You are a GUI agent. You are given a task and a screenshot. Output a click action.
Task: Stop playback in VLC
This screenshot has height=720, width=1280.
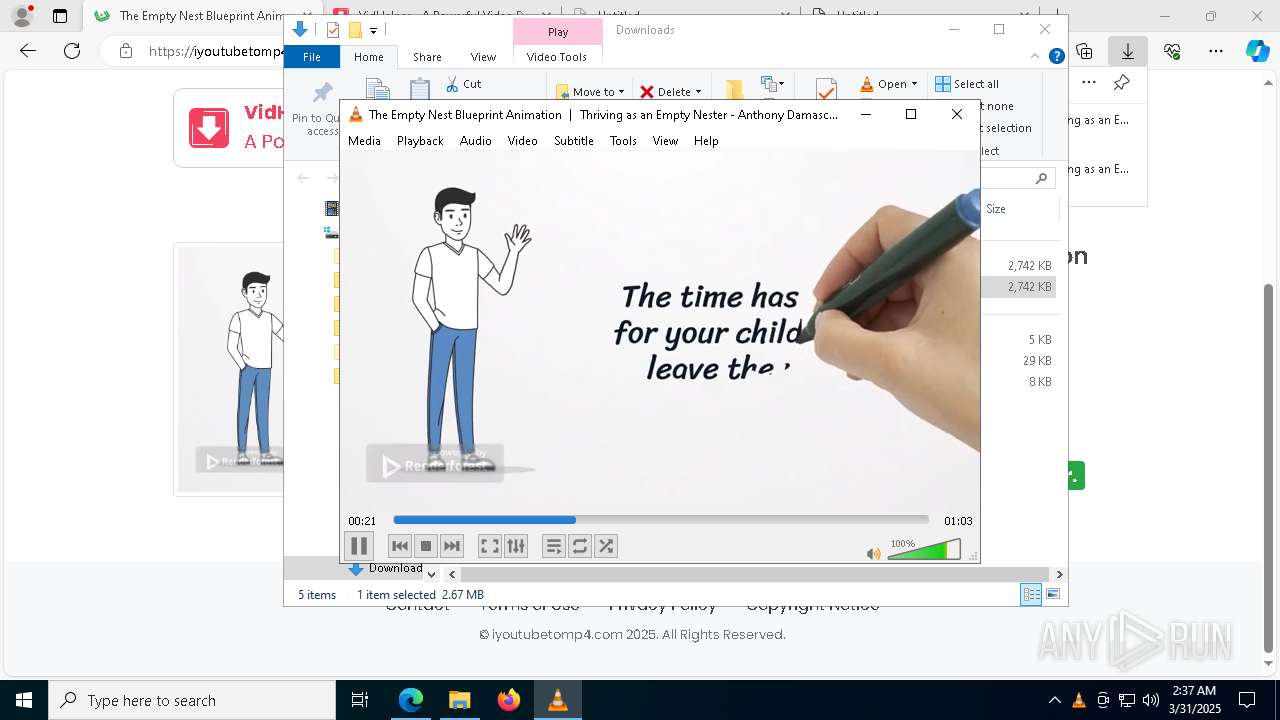426,546
